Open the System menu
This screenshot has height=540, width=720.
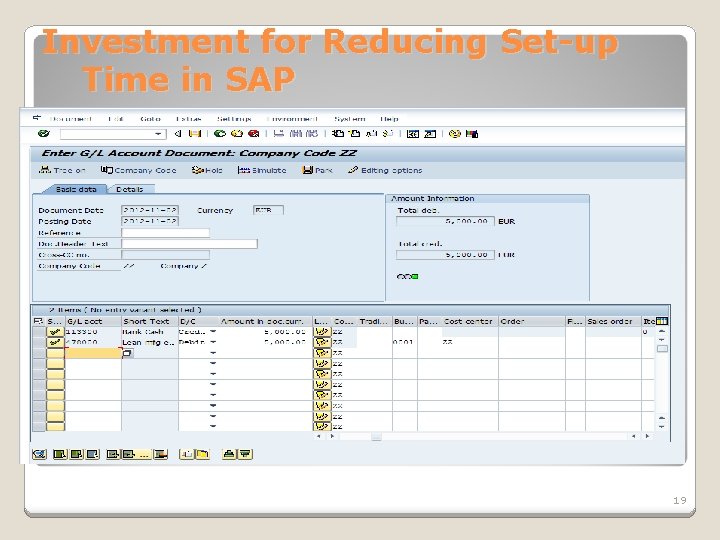point(349,119)
